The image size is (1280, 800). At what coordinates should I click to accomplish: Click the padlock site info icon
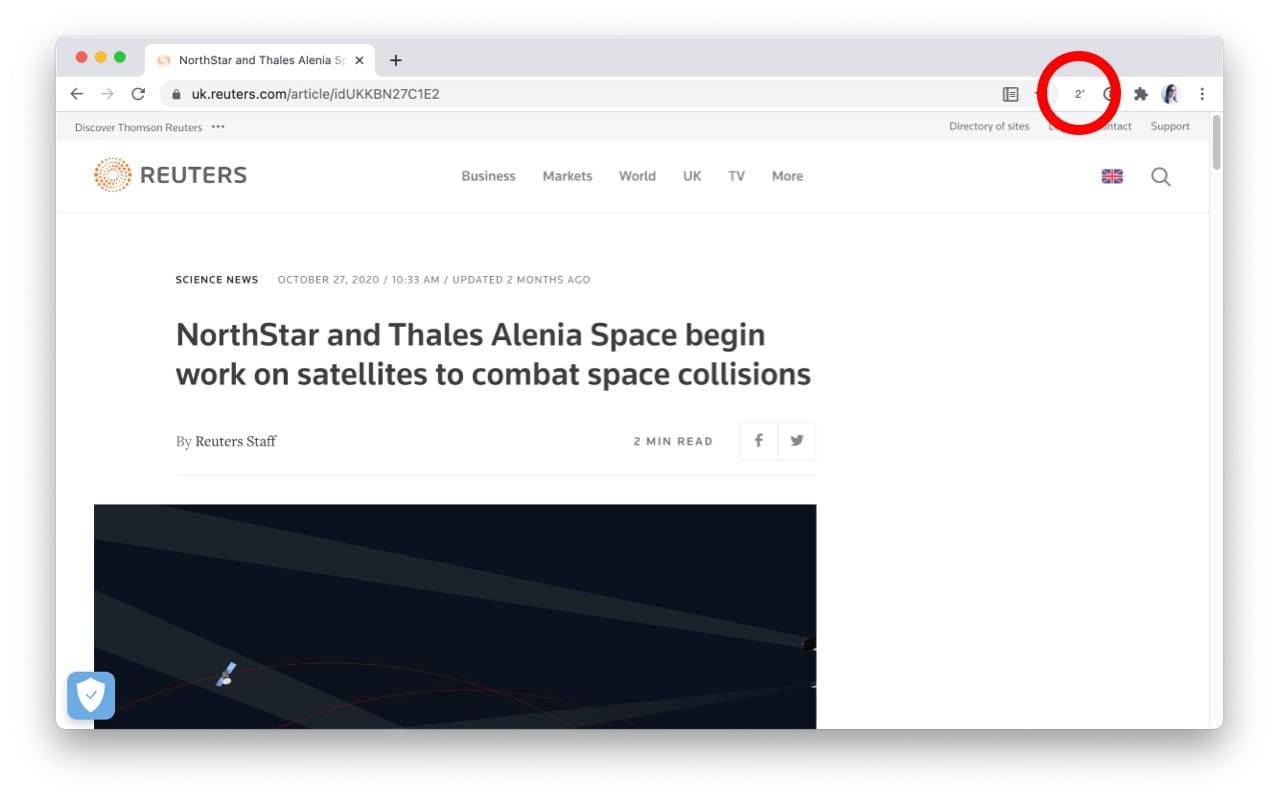(177, 94)
